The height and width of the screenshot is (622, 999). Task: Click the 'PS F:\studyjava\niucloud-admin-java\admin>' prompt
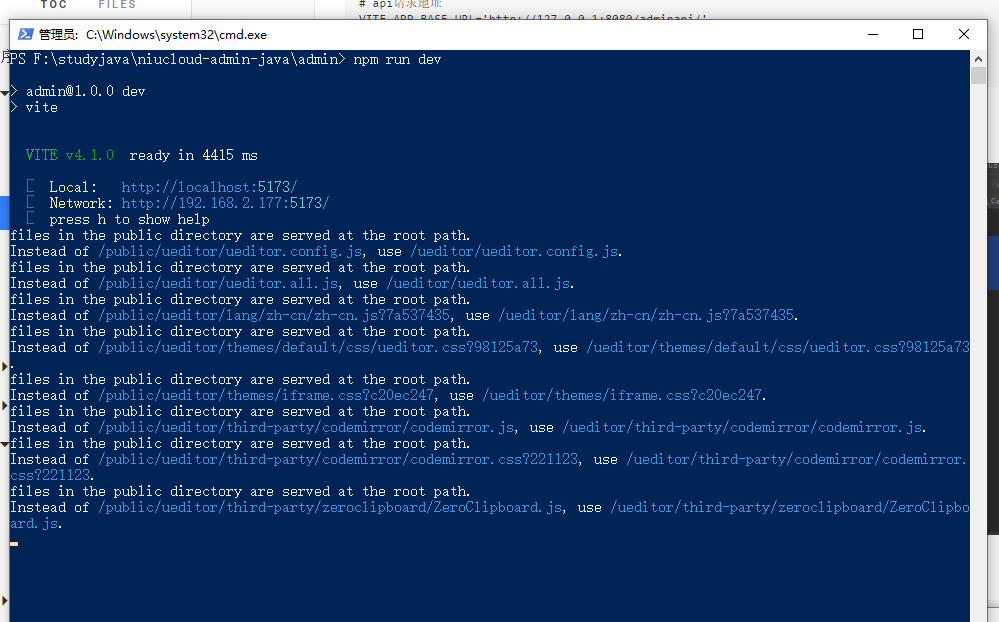tap(178, 59)
